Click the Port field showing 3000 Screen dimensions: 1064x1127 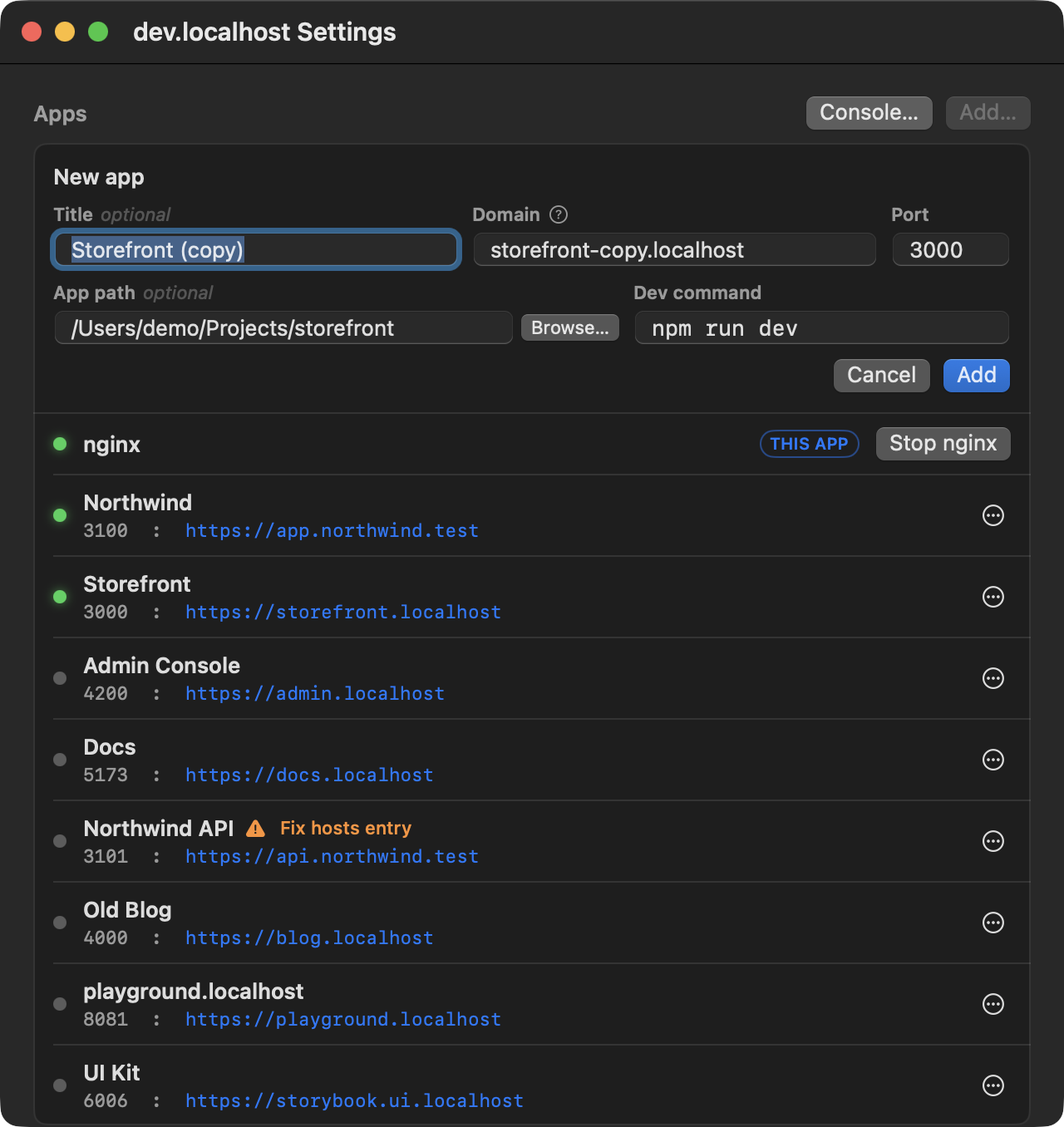click(951, 250)
